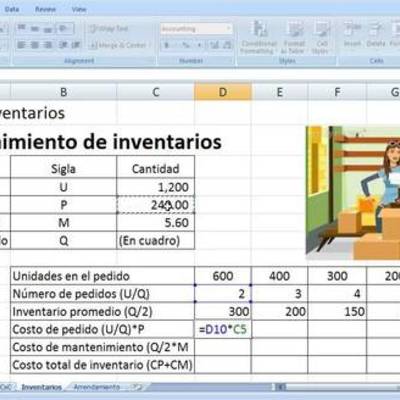Click the 'miento de inventarios' bold title

point(111,141)
